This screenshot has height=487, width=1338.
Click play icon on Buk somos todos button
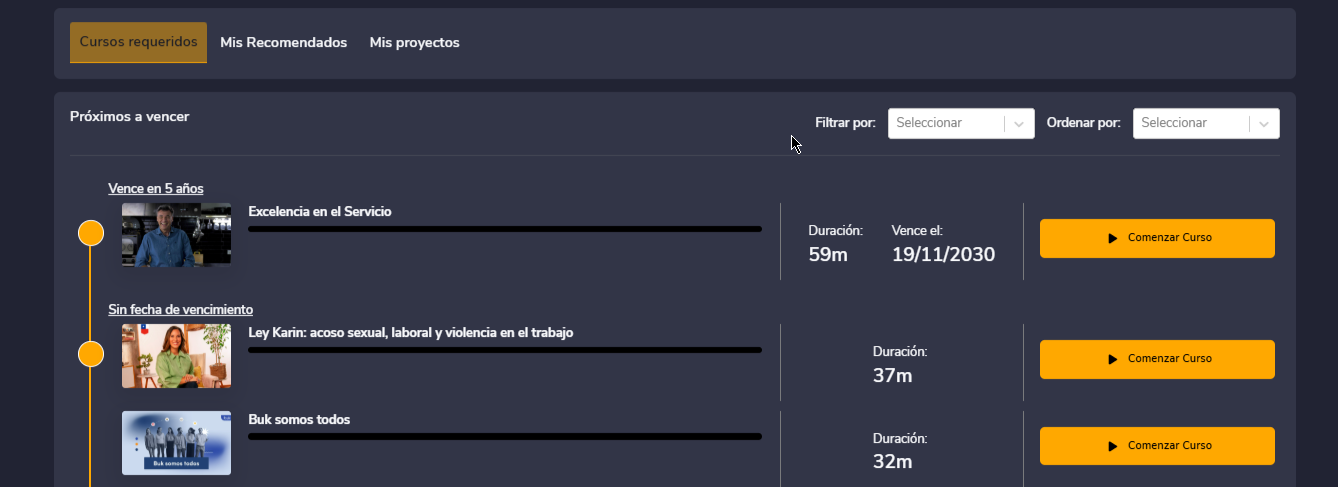[x=1112, y=447]
